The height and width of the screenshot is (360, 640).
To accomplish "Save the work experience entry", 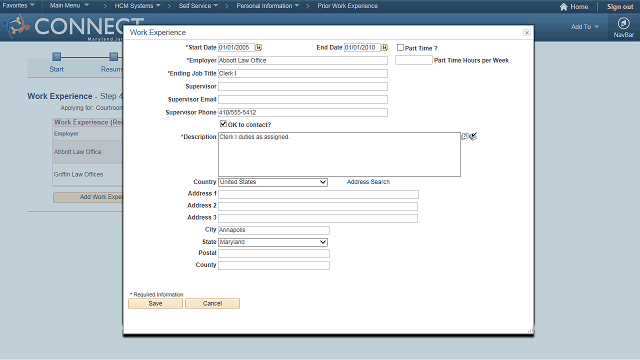I will 155,304.
